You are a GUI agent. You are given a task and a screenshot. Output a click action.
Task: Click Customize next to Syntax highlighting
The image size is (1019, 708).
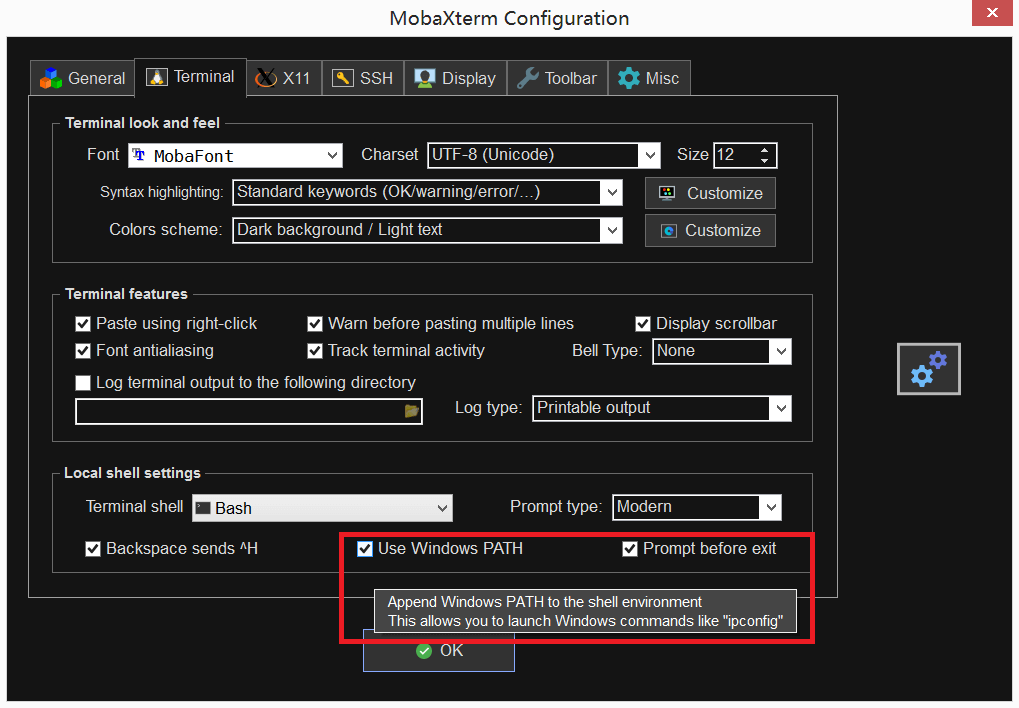click(x=710, y=193)
